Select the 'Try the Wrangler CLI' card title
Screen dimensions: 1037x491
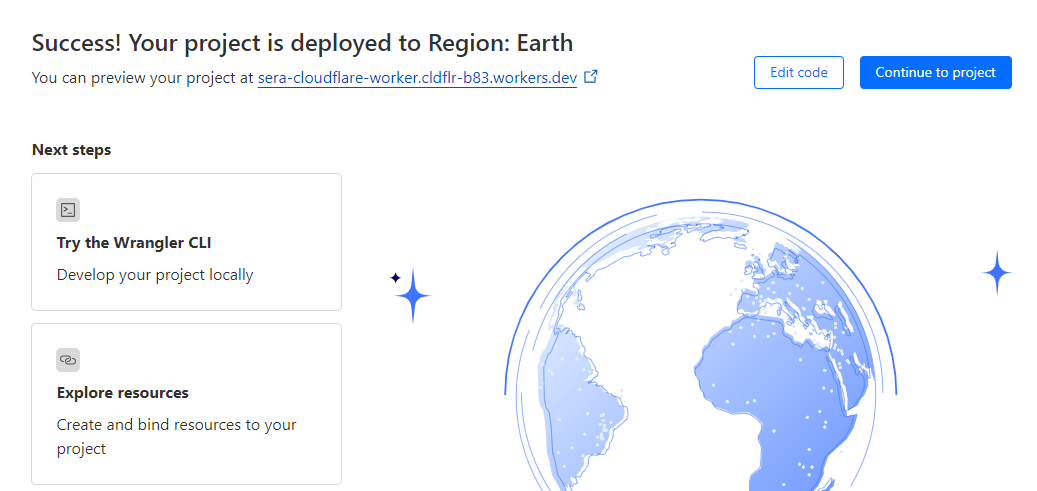(x=134, y=243)
